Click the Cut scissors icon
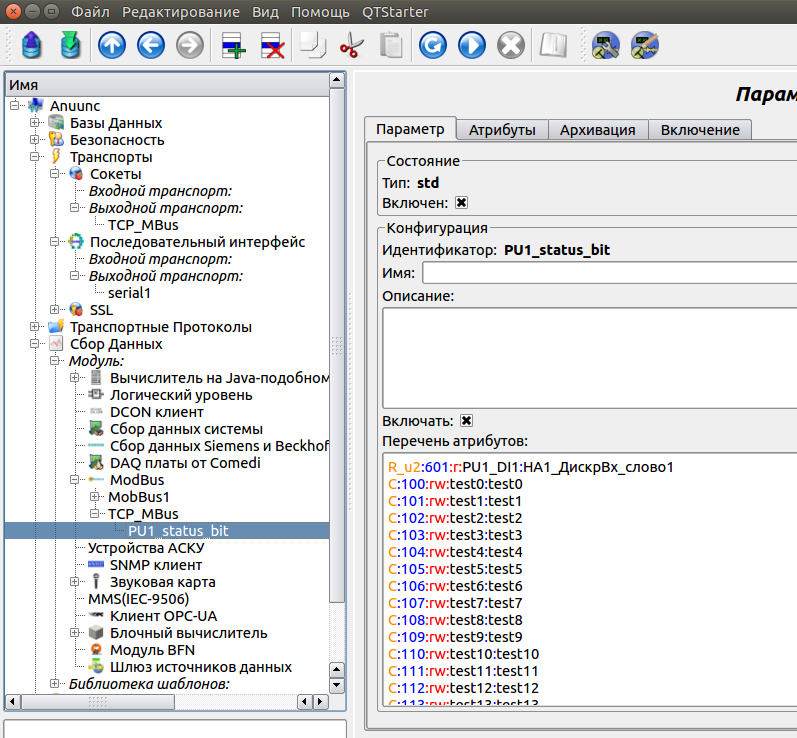Image resolution: width=797 pixels, height=738 pixels. point(351,45)
